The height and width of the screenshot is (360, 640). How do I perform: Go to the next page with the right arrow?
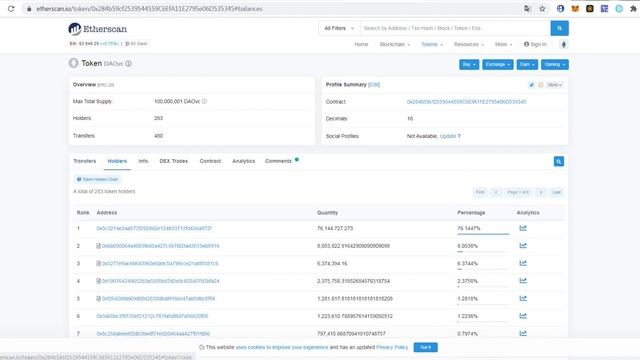[541, 192]
